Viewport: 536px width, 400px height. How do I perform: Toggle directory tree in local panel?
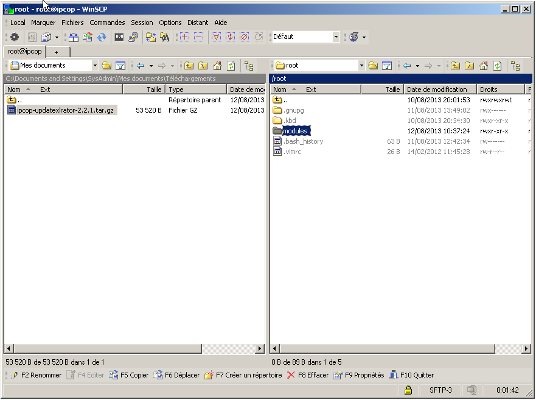point(249,66)
